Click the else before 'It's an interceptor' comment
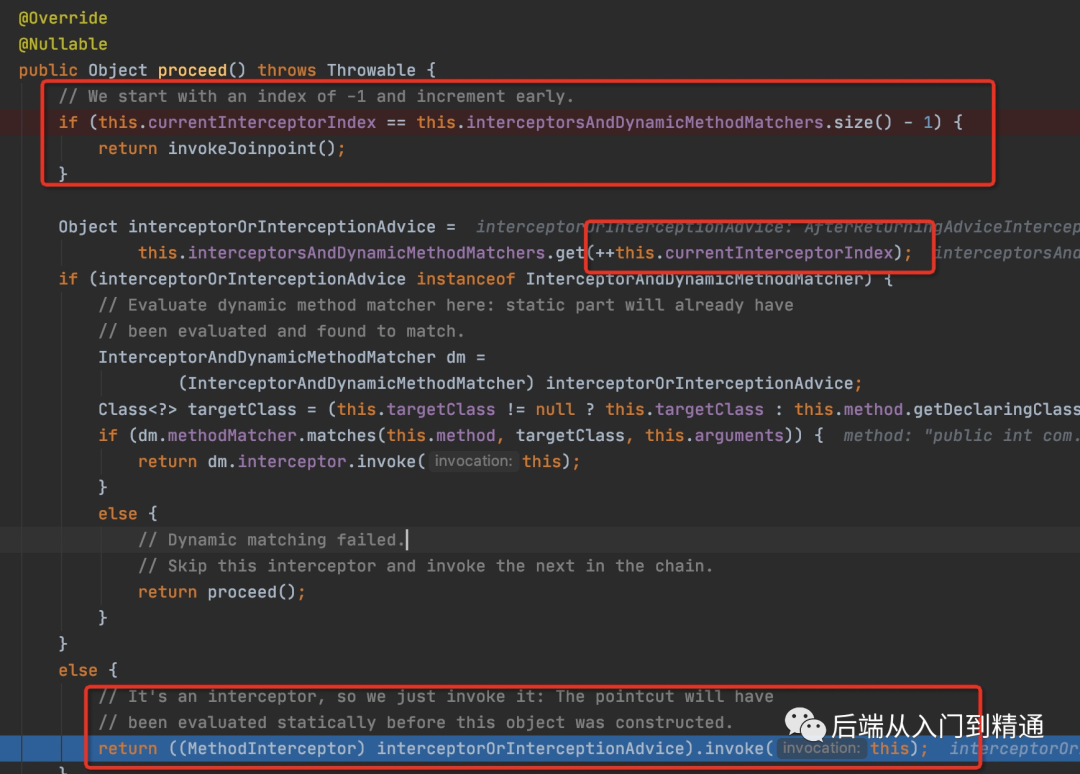 [78, 671]
